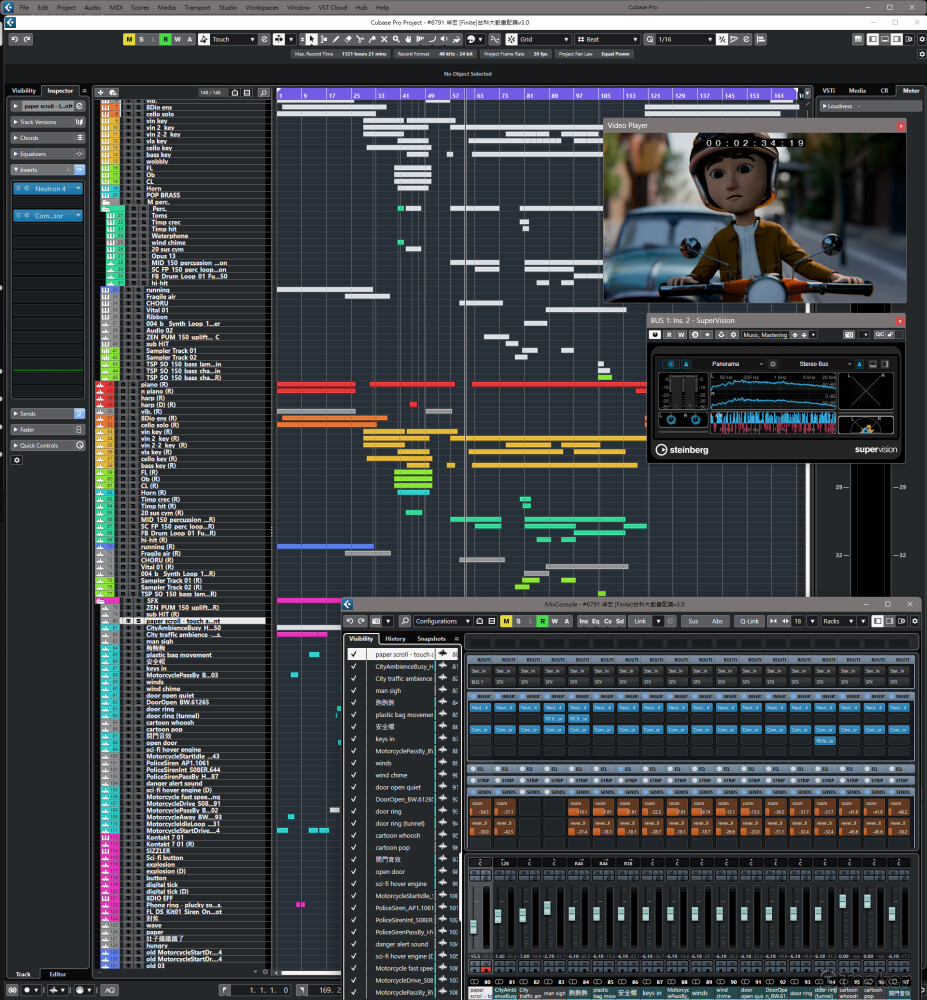Click the Inspector setup gear icon
Viewport: 927px width, 1000px height.
click(16, 460)
